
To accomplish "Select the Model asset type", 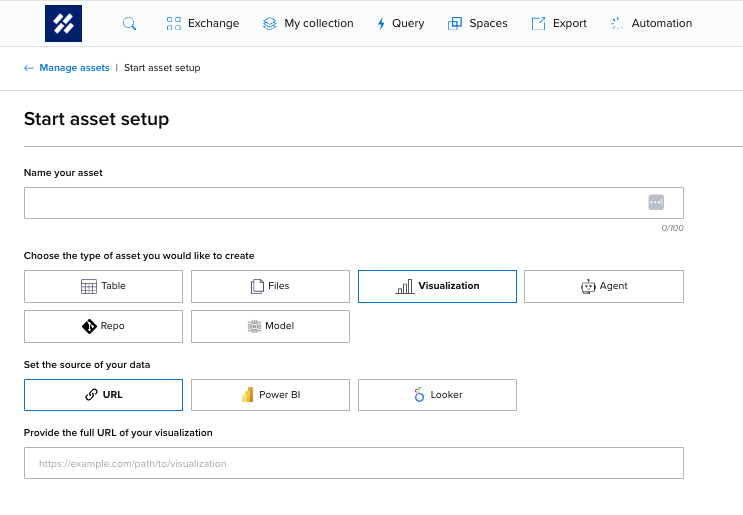I will [270, 326].
